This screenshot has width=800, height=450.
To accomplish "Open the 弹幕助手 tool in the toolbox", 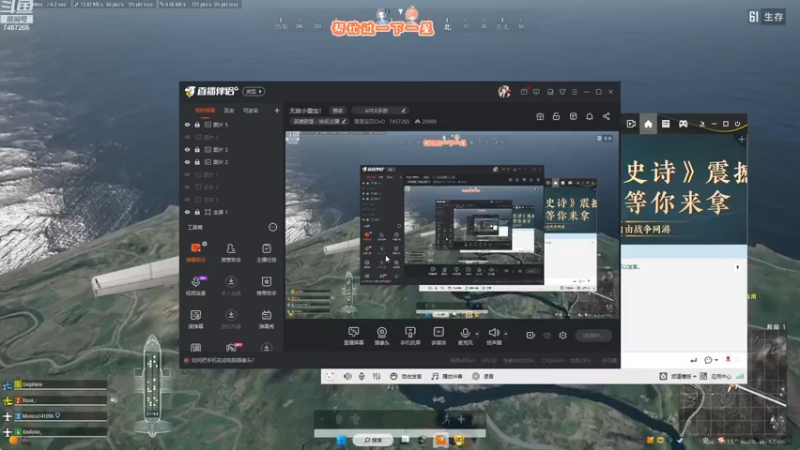I will click(x=195, y=252).
